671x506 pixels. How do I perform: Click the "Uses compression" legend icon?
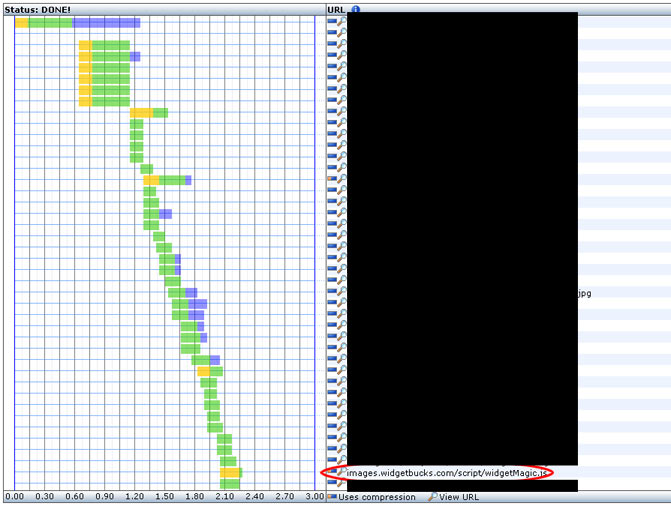tap(332, 497)
